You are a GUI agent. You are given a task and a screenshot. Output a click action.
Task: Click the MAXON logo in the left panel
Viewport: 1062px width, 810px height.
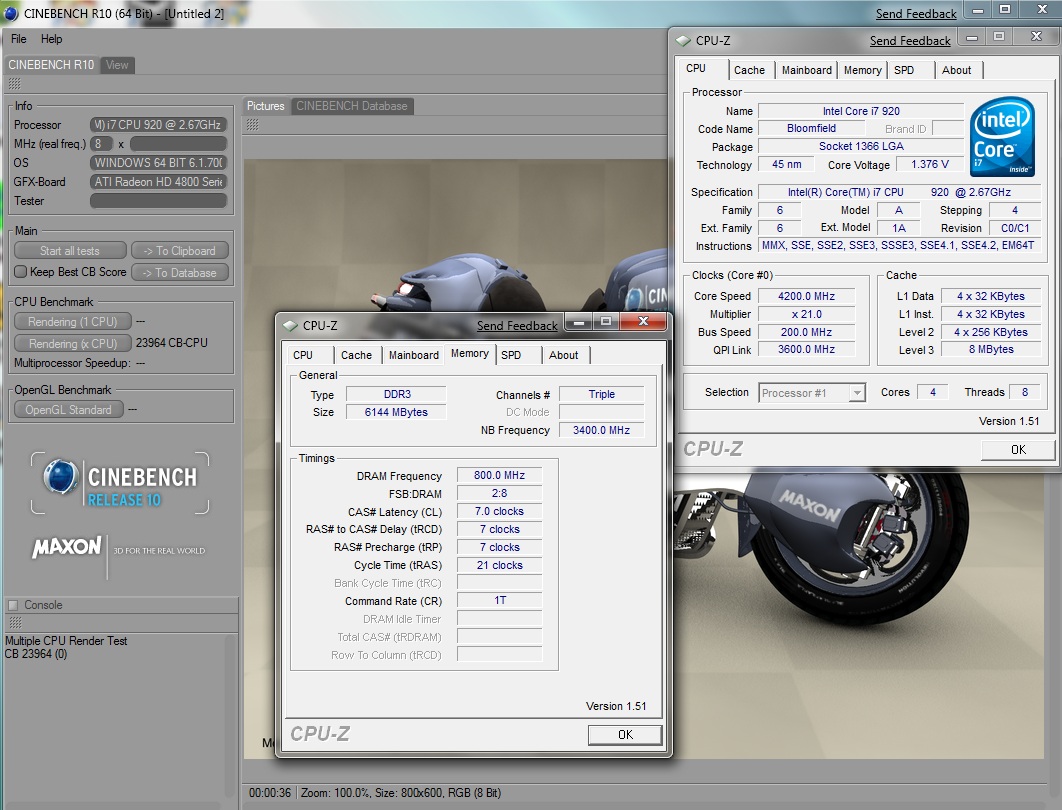pyautogui.click(x=66, y=547)
